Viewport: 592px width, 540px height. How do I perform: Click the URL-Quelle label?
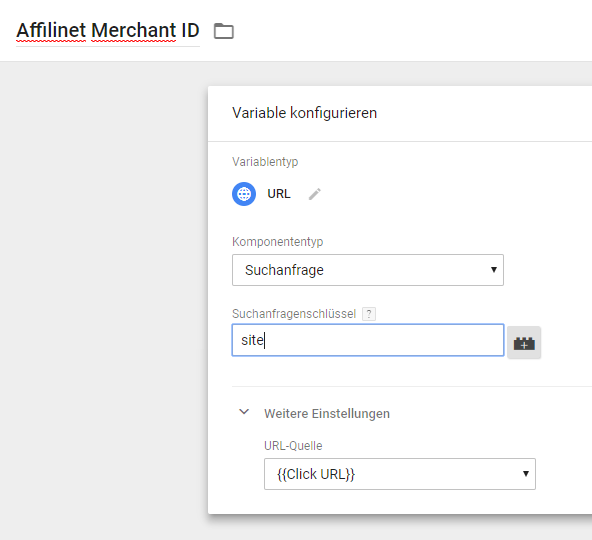point(293,446)
